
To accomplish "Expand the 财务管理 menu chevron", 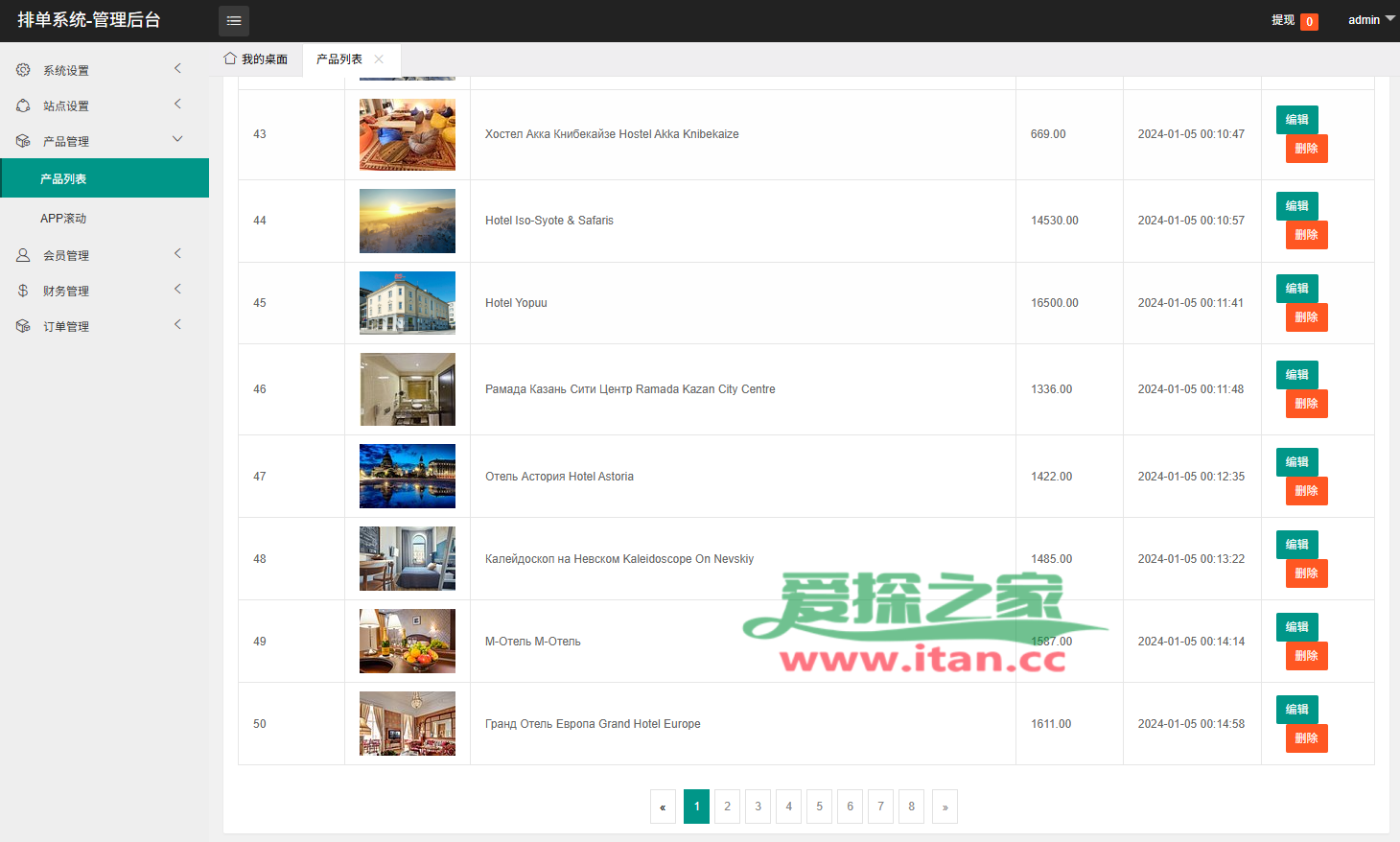I will [x=177, y=289].
